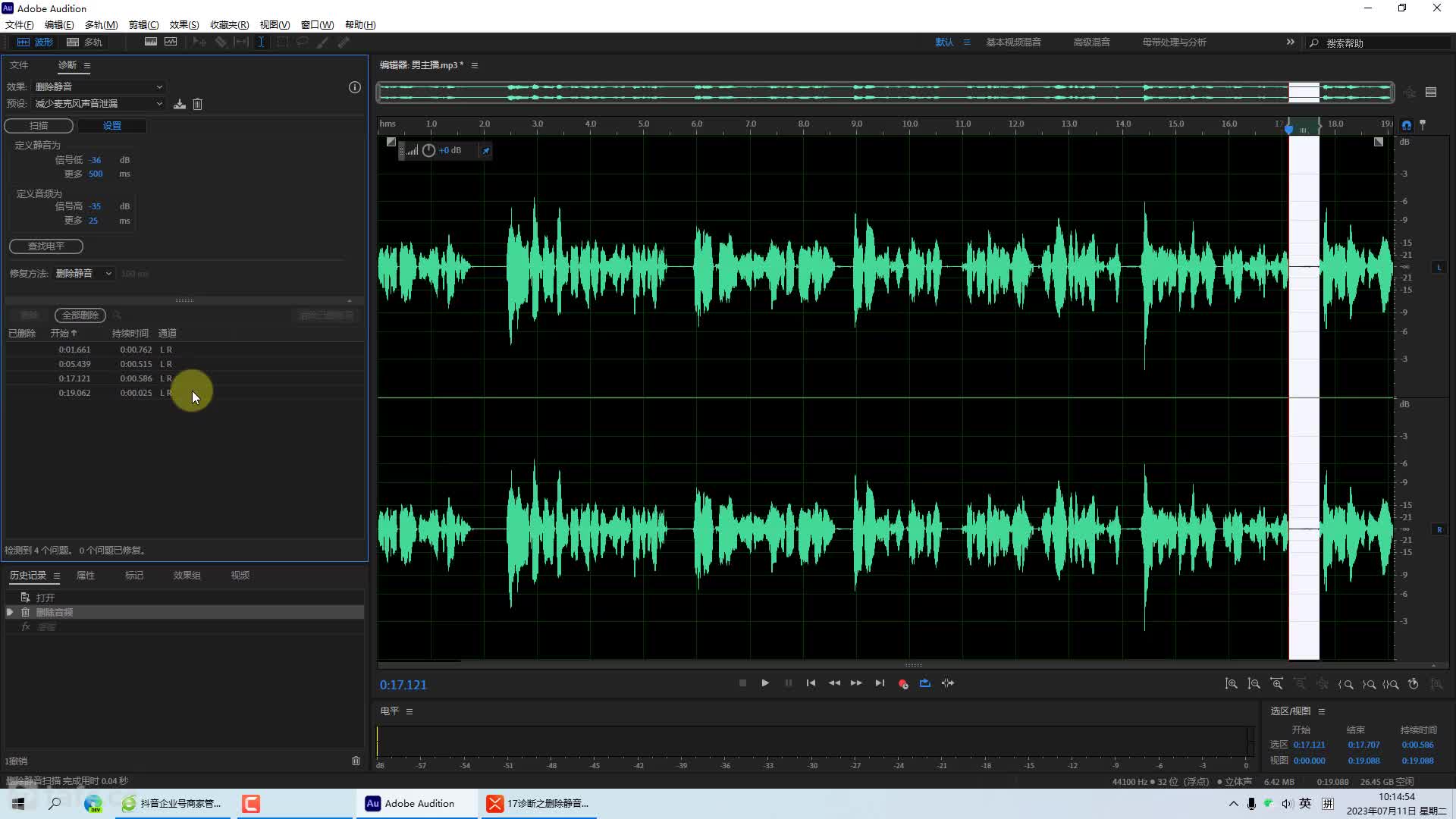The width and height of the screenshot is (1456, 819).
Task: Select 删除音频 history entry
Action: tap(184, 612)
